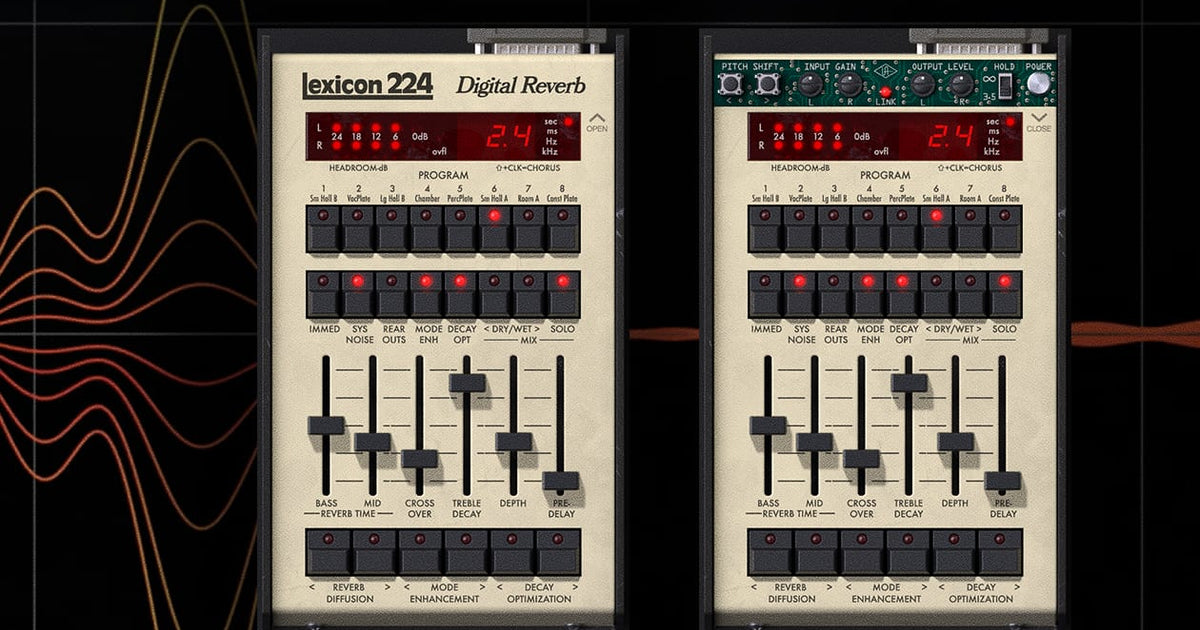1200x630 pixels.
Task: Click the Input Gain R knob
Action: tap(848, 85)
